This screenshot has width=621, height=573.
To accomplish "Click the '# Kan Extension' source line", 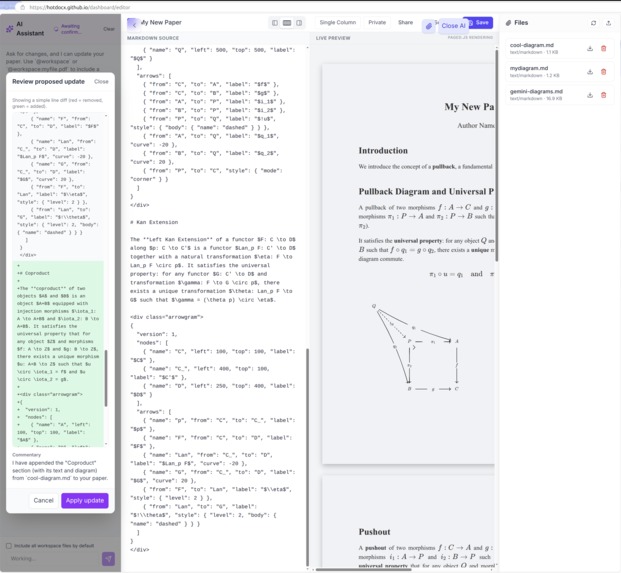I will [154, 222].
